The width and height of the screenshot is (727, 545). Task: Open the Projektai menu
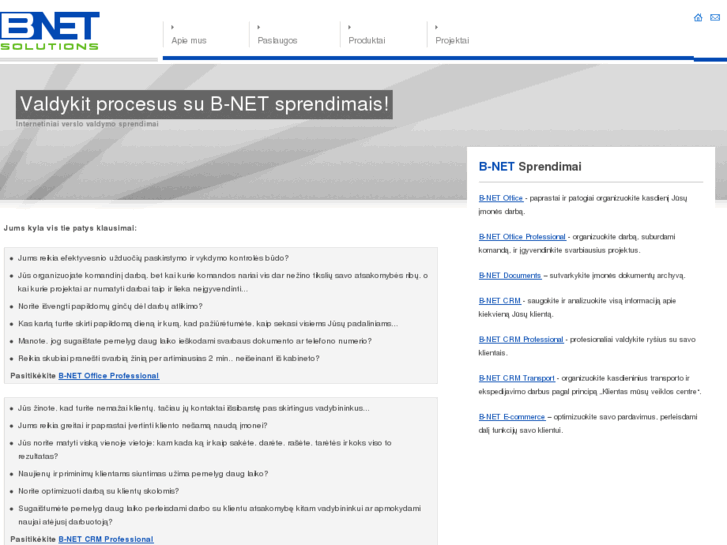(x=452, y=40)
